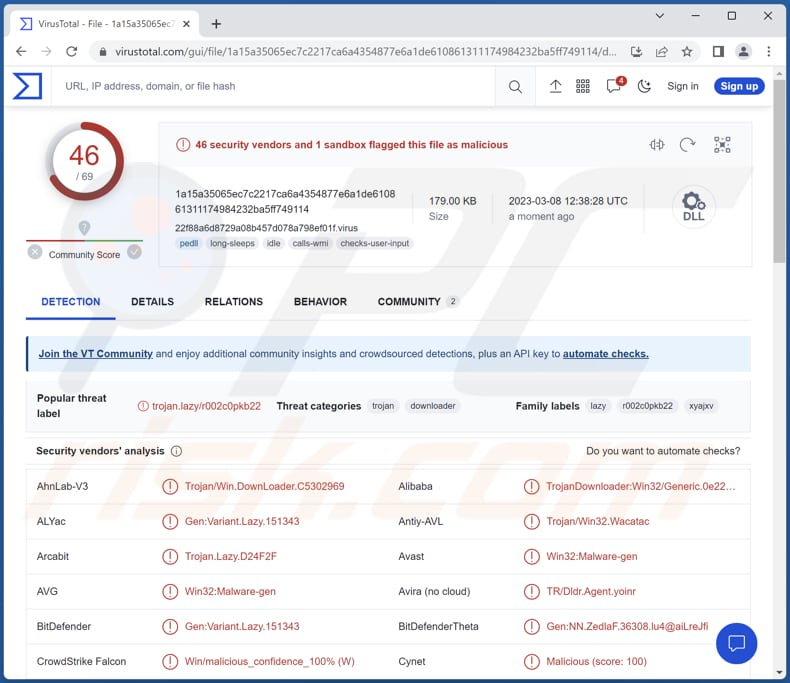The height and width of the screenshot is (683, 790).
Task: Click the pedll tag
Action: tap(189, 243)
